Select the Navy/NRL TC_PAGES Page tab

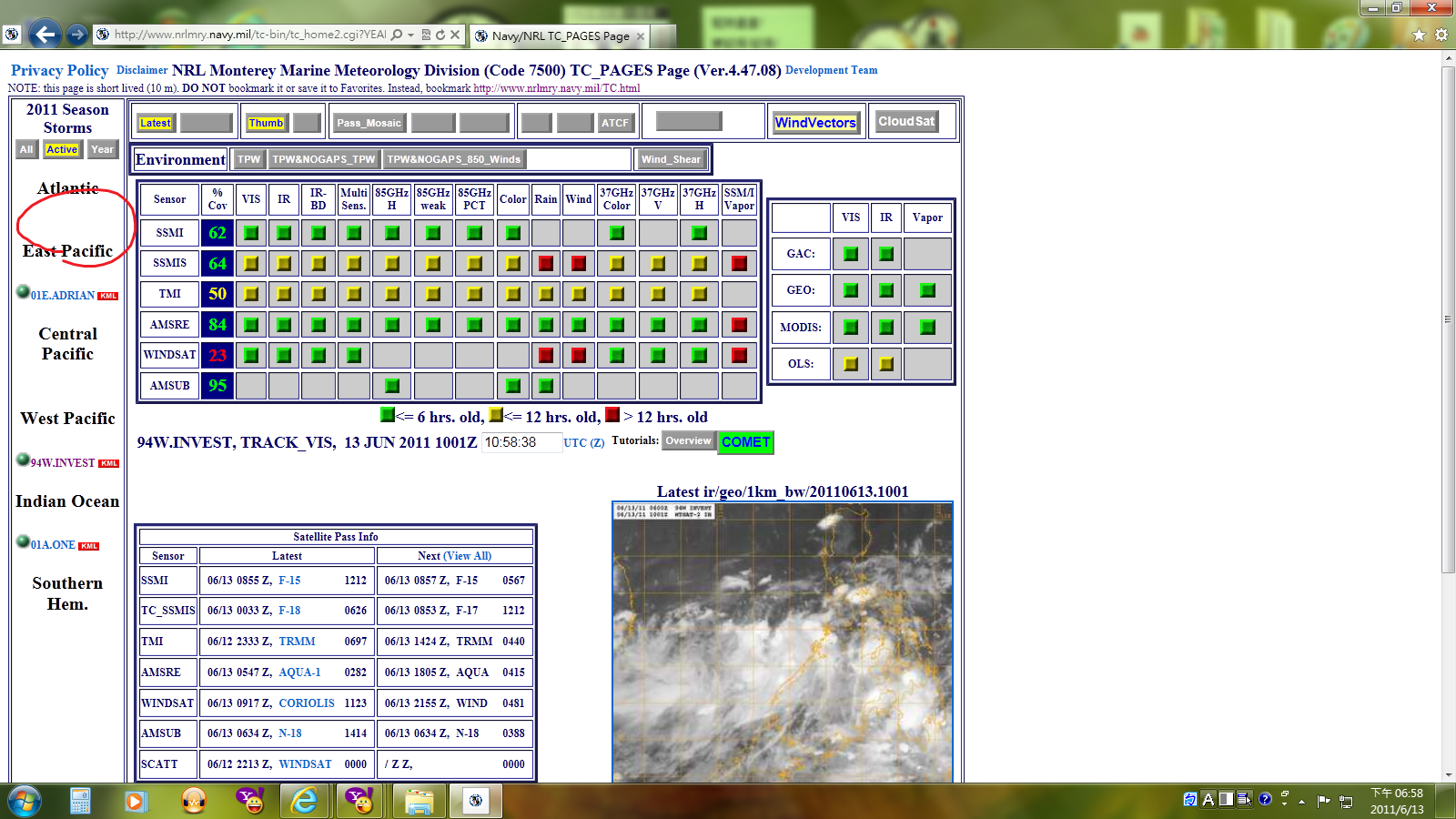pos(560,36)
